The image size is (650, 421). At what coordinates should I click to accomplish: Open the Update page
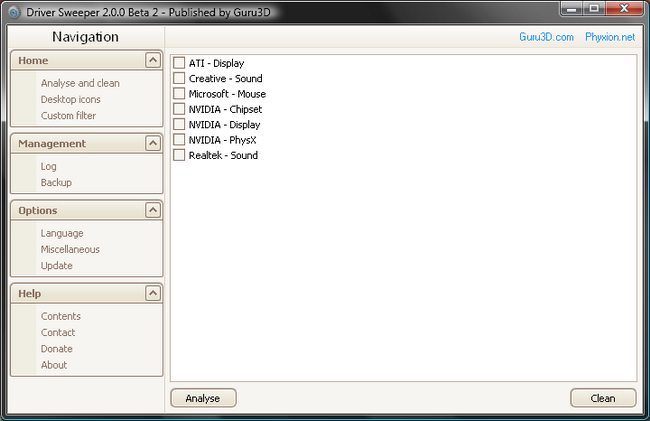click(56, 266)
